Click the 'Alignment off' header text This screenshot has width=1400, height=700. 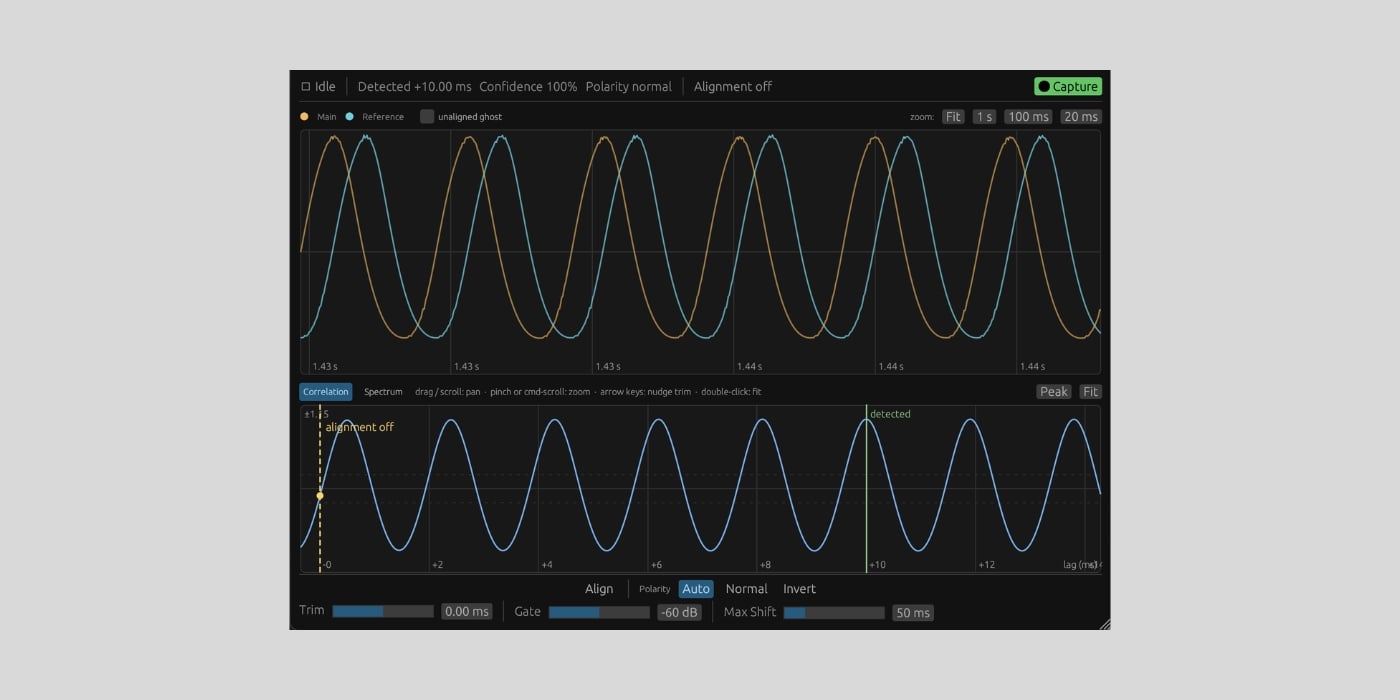[x=733, y=87]
